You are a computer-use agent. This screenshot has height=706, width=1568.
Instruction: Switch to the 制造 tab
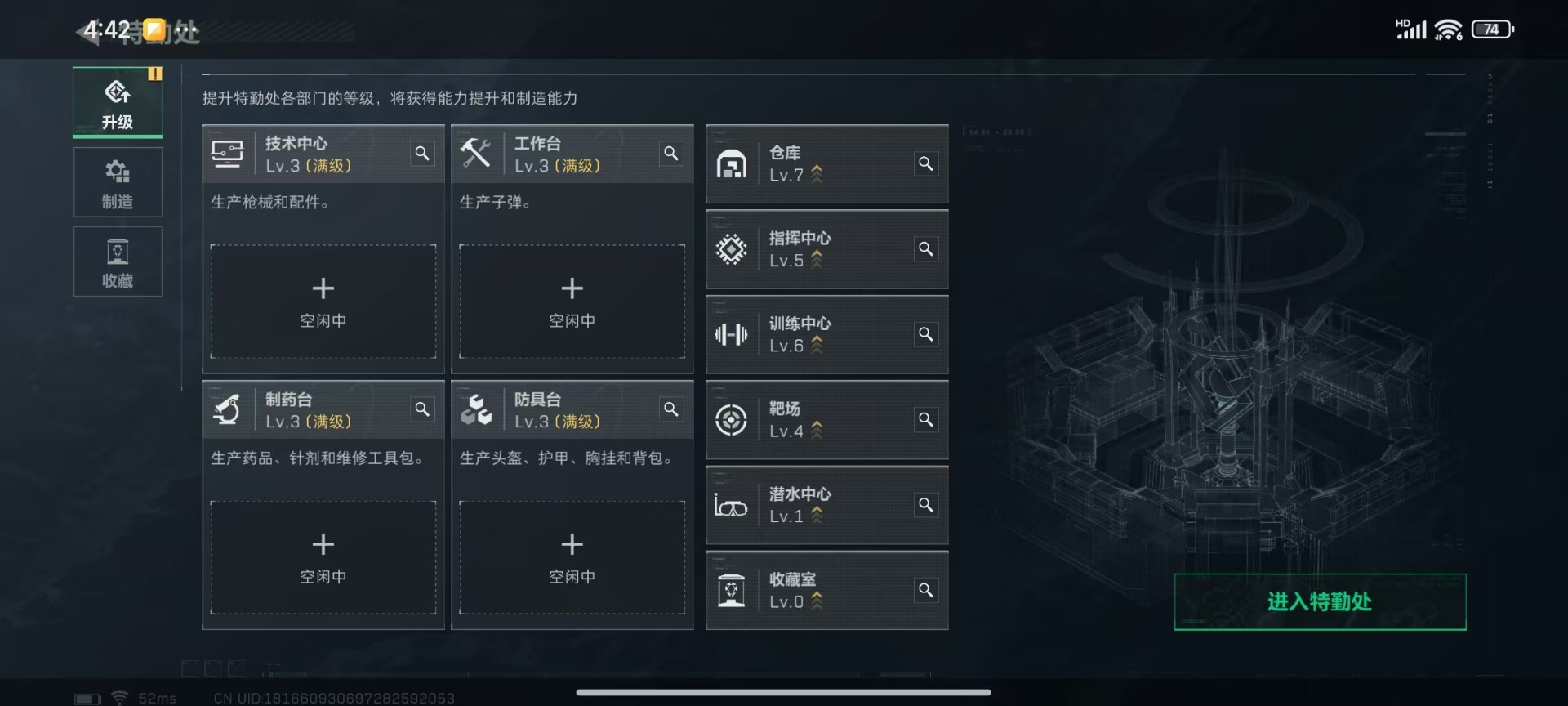pyautogui.click(x=118, y=182)
